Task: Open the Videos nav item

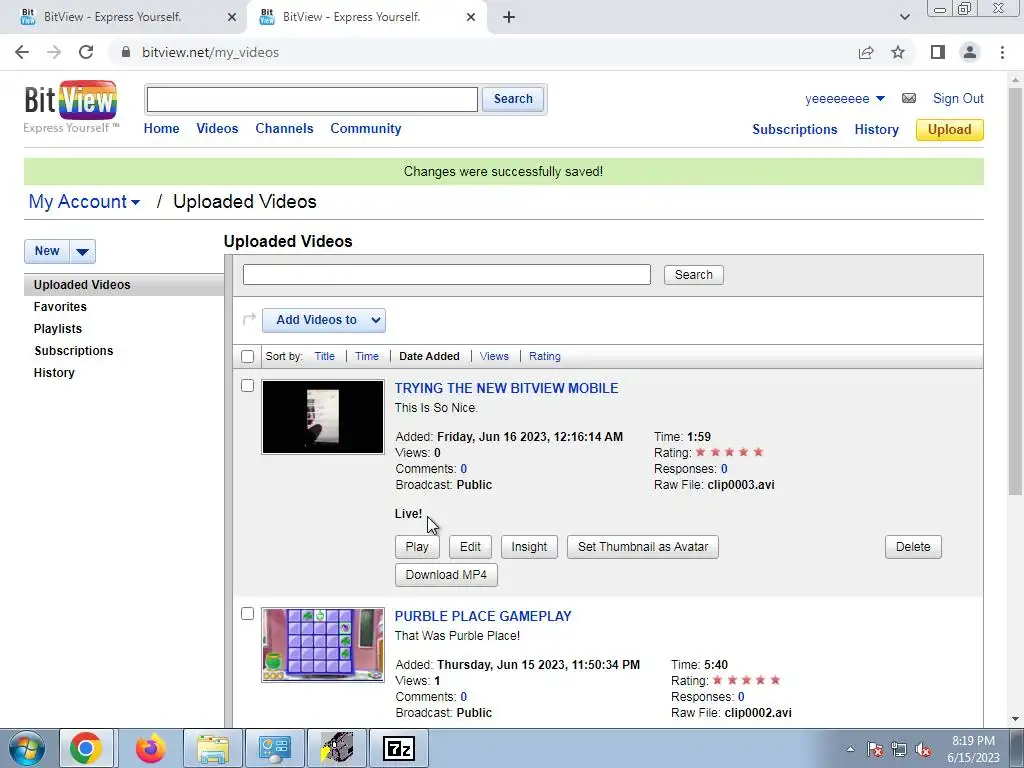Action: (217, 129)
